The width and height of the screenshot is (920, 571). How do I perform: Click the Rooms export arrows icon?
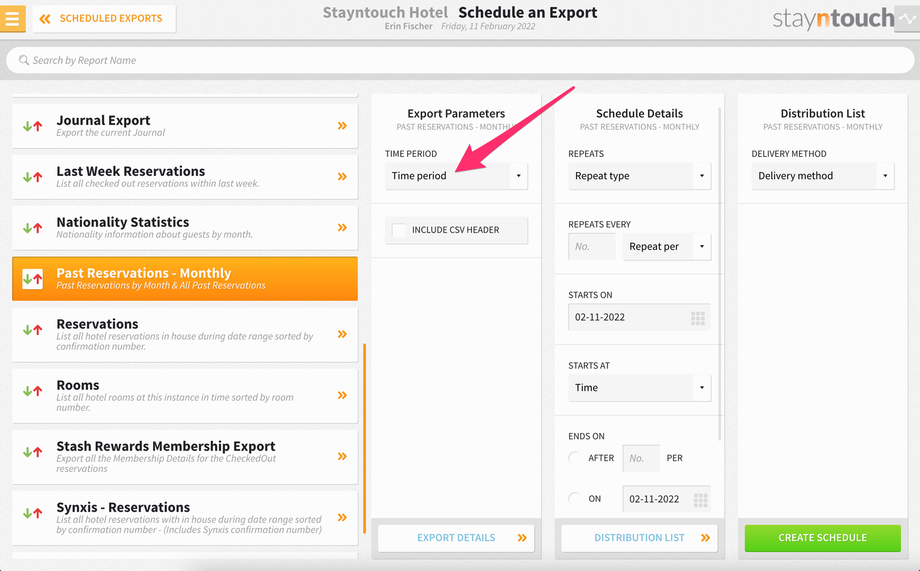coord(32,390)
